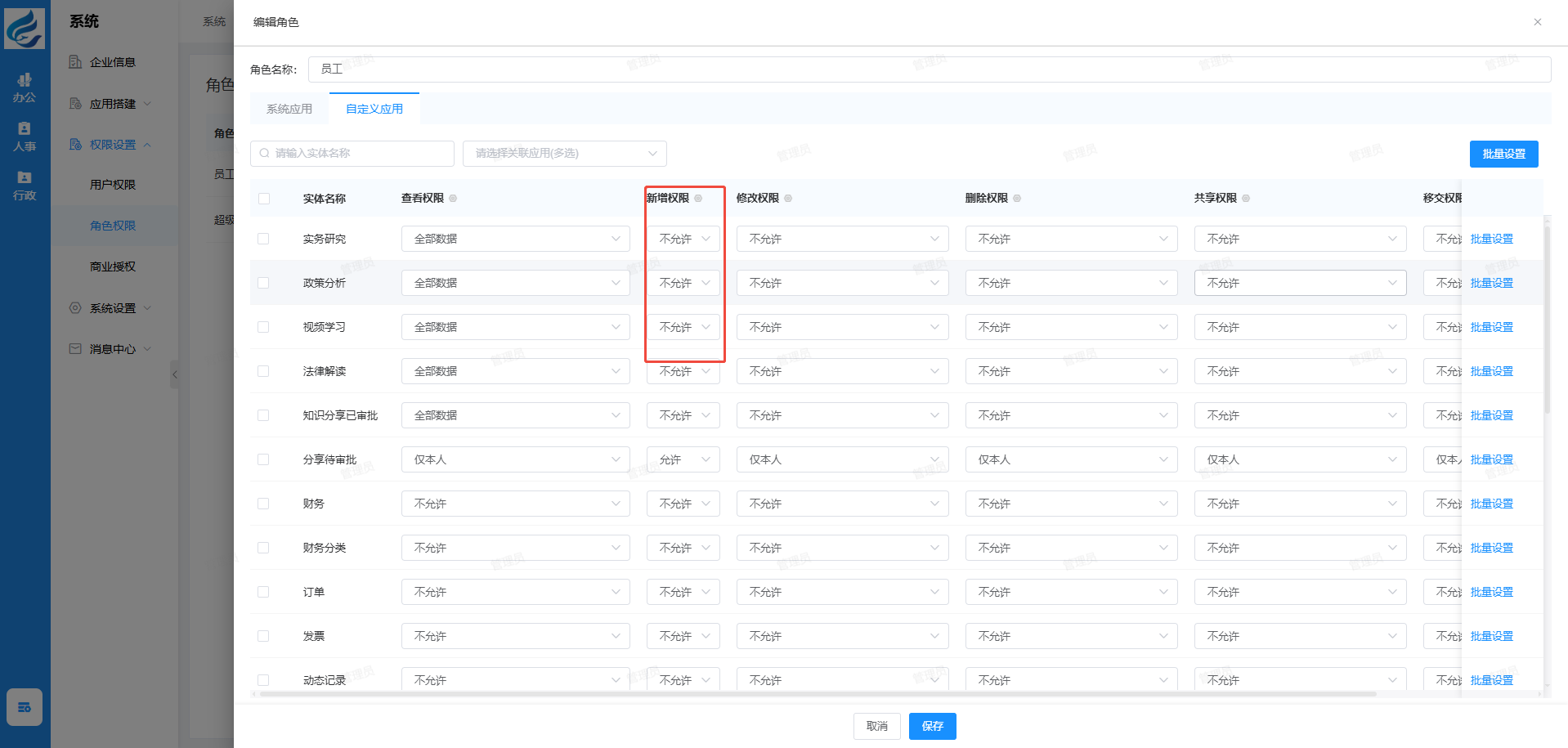
Task: Check the select-all checkbox in table header
Action: coord(263,199)
